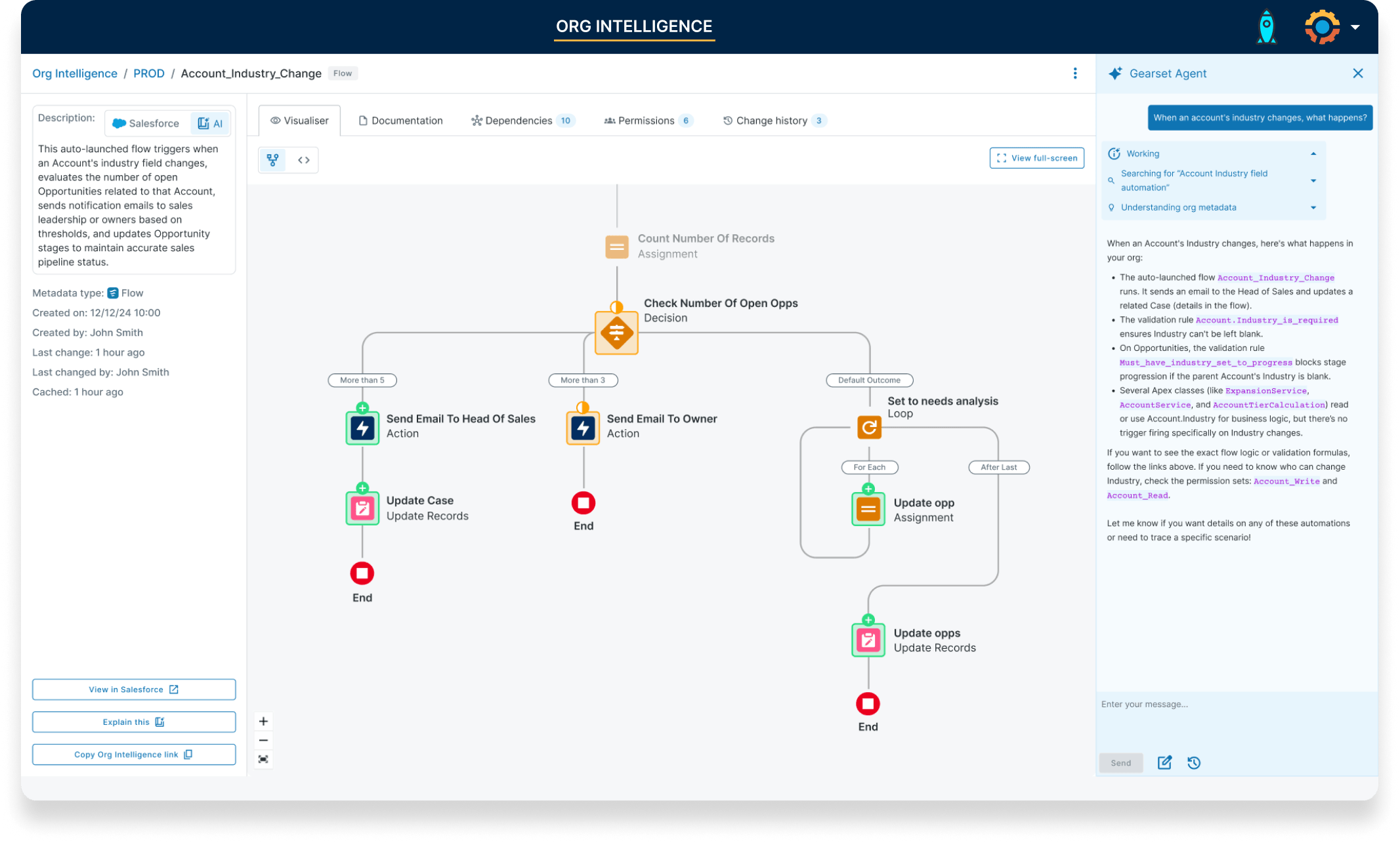Image resolution: width=1400 pixels, height=843 pixels.
Task: Toggle zoom out with the minus control
Action: coord(263,739)
